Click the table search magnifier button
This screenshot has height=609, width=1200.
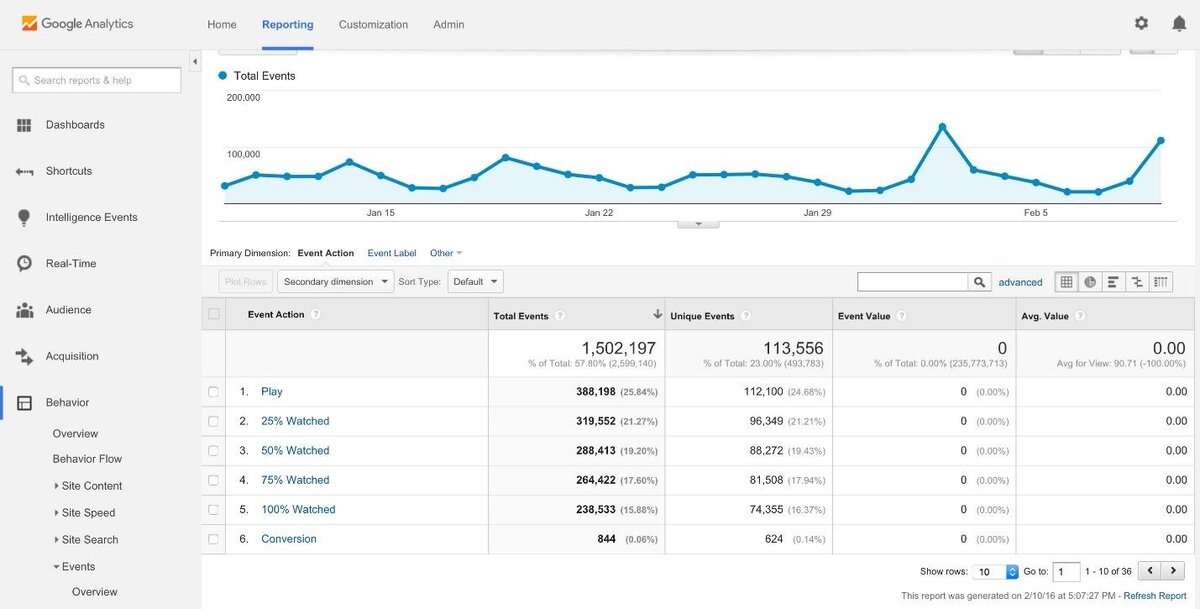point(980,282)
